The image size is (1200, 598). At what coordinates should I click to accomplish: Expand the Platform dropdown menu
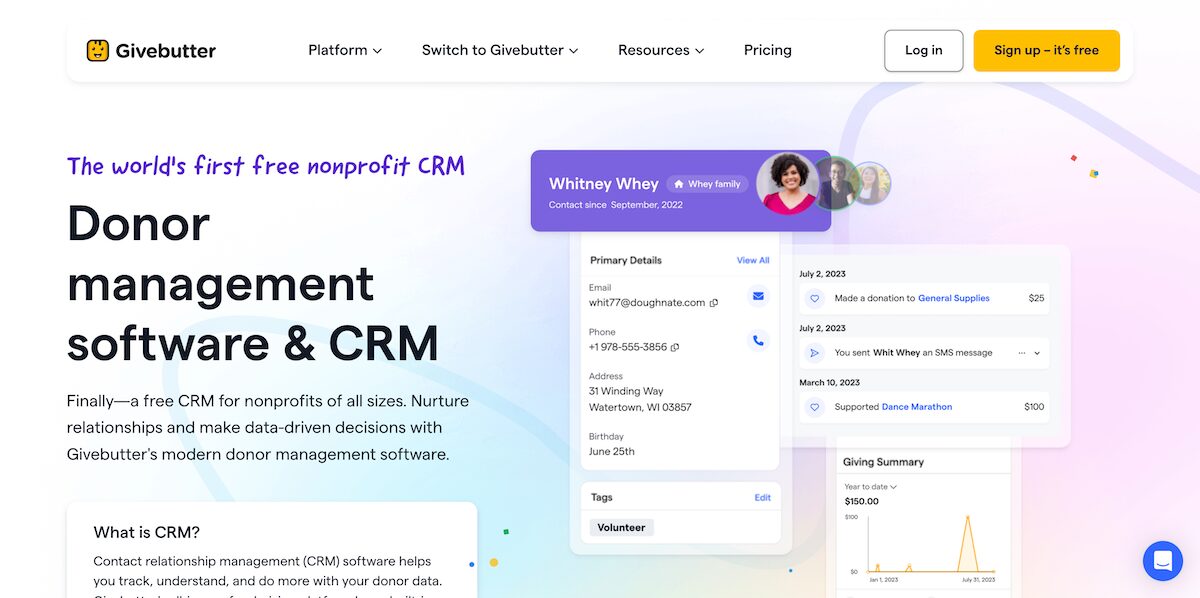[345, 50]
